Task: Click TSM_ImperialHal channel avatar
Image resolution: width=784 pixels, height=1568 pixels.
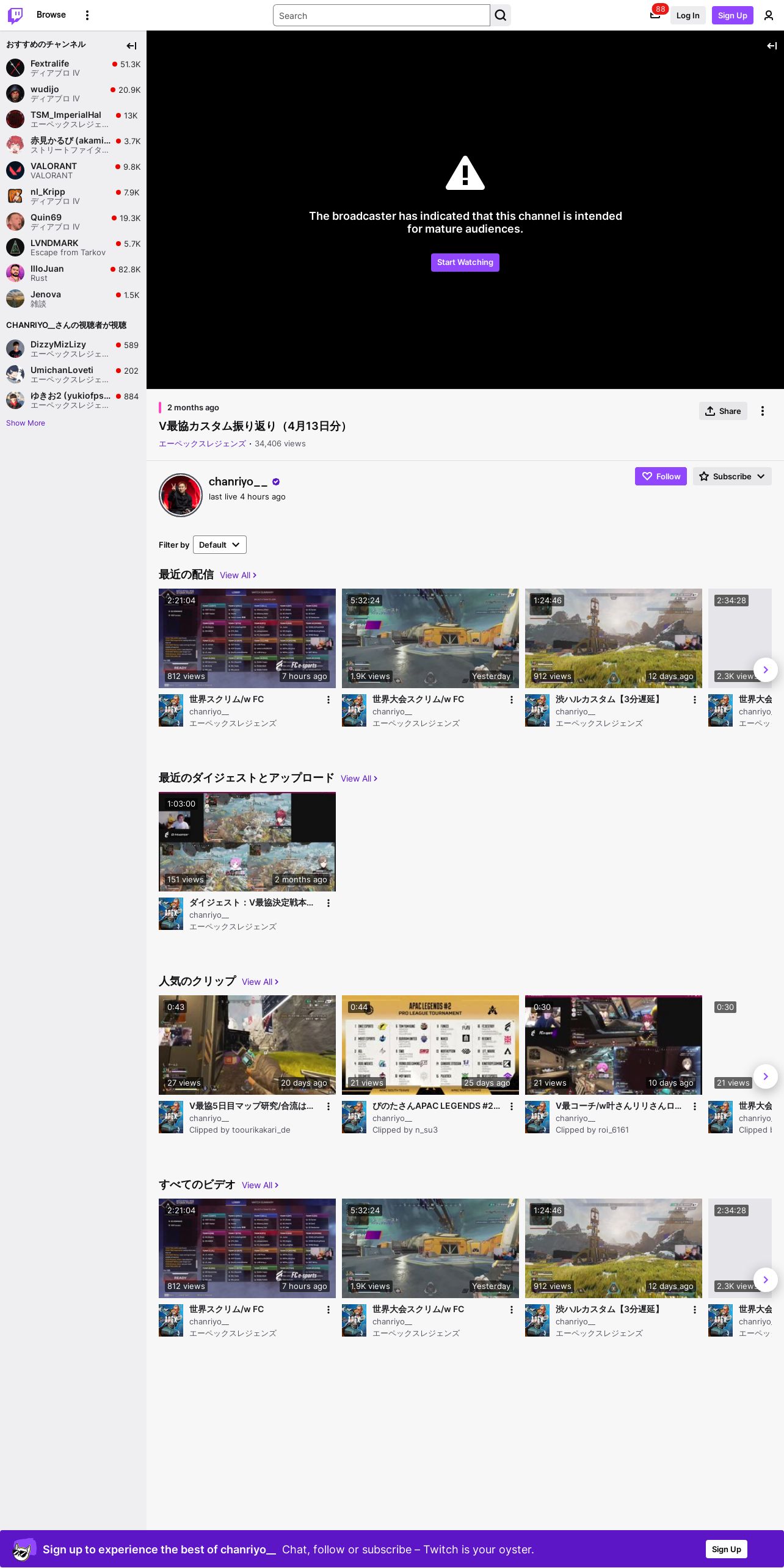Action: 15,119
